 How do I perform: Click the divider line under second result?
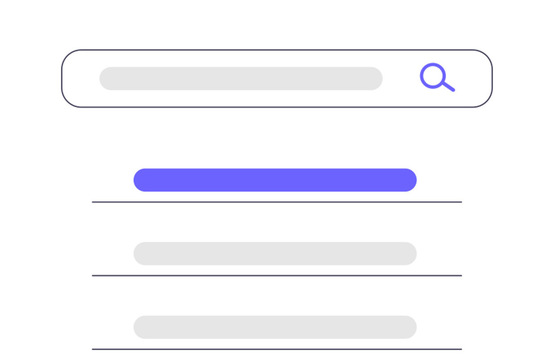coord(277,276)
